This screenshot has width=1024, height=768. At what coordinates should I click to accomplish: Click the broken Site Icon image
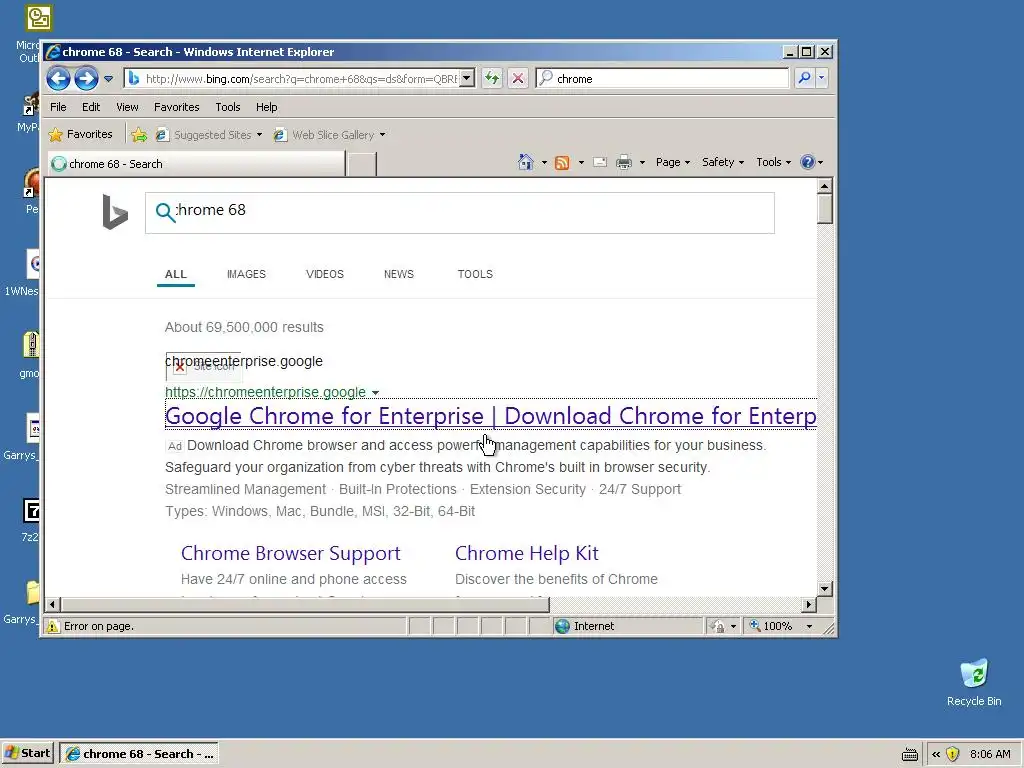pyautogui.click(x=204, y=367)
